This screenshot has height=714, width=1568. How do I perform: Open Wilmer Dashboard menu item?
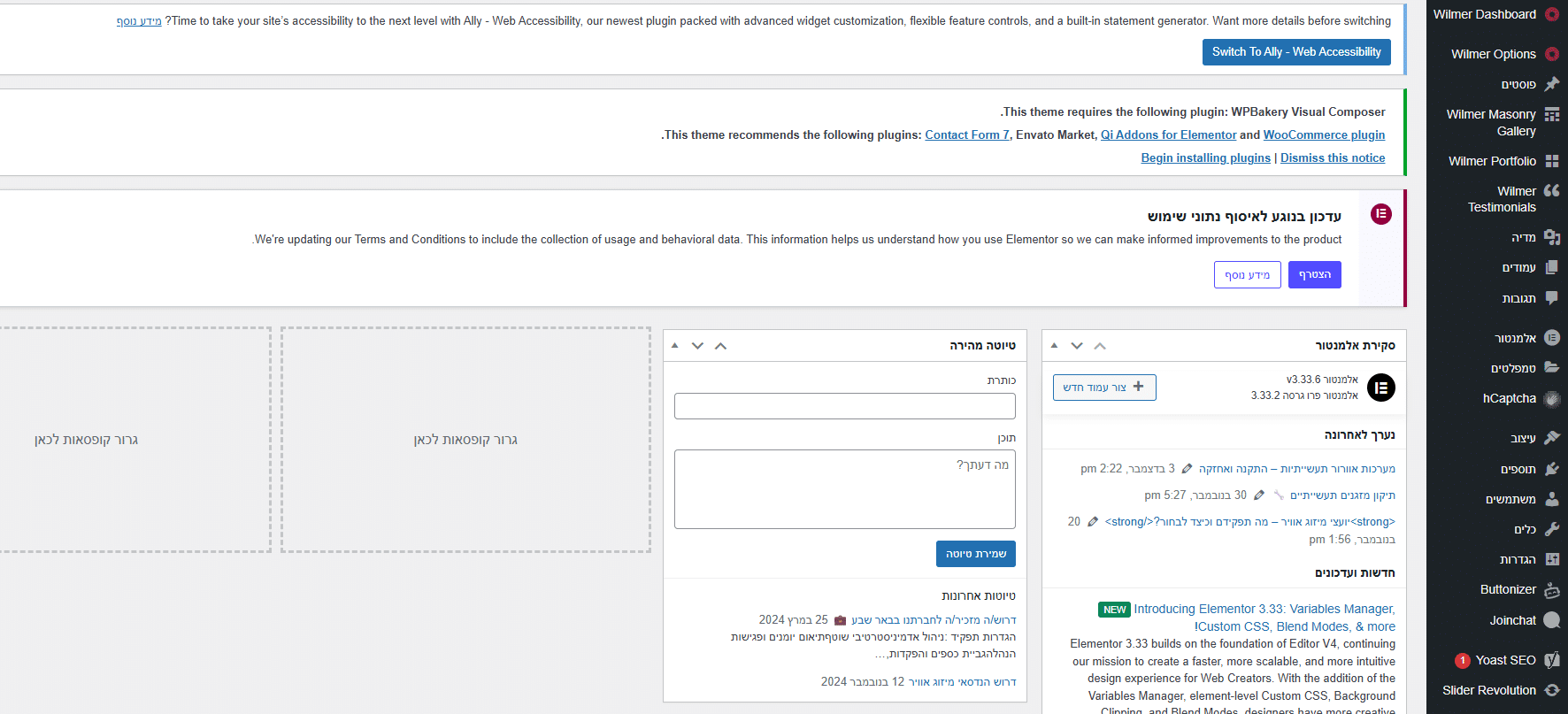(1485, 14)
